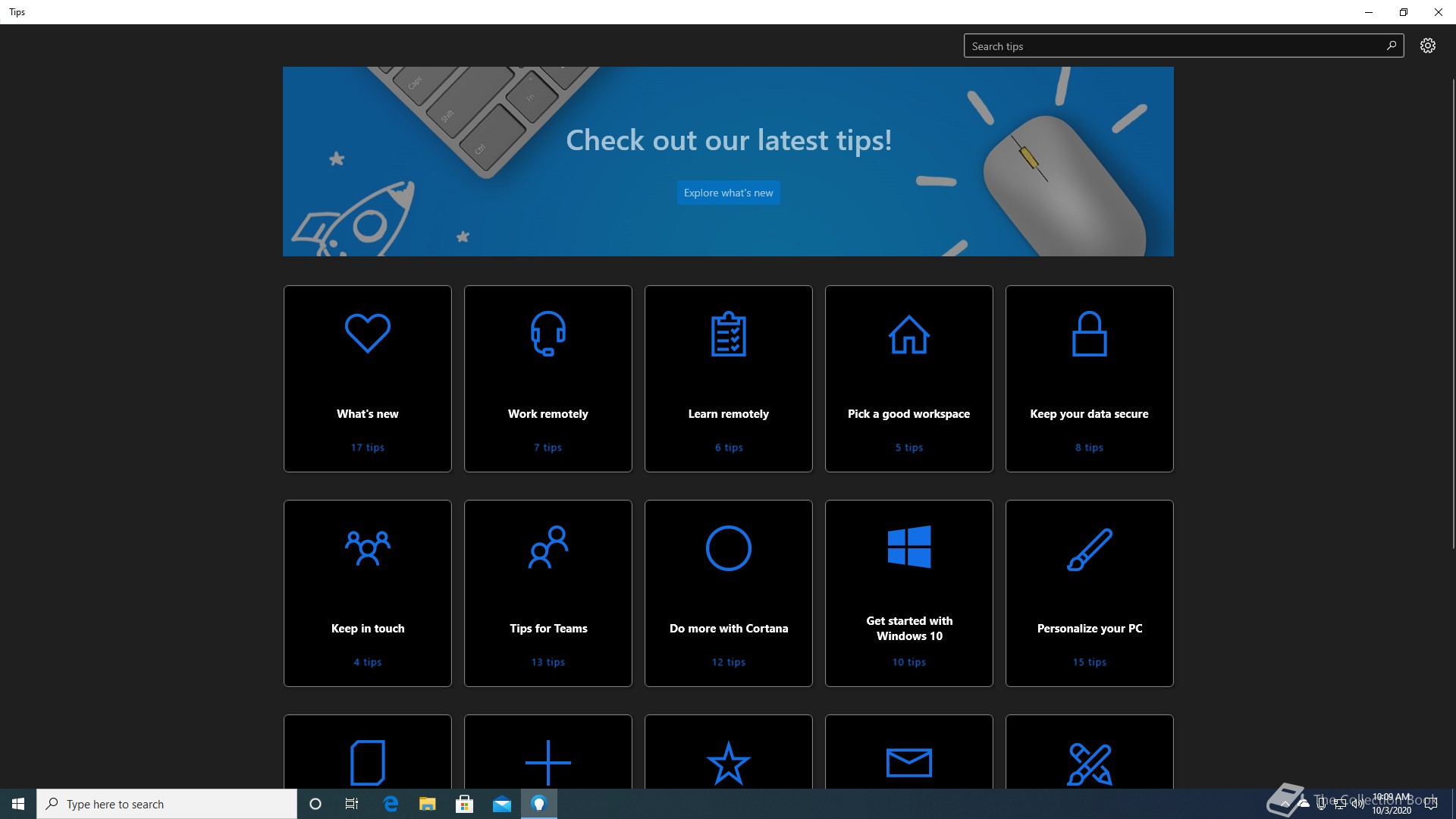The image size is (1456, 819).
Task: Open Work remotely title text
Action: (548, 414)
